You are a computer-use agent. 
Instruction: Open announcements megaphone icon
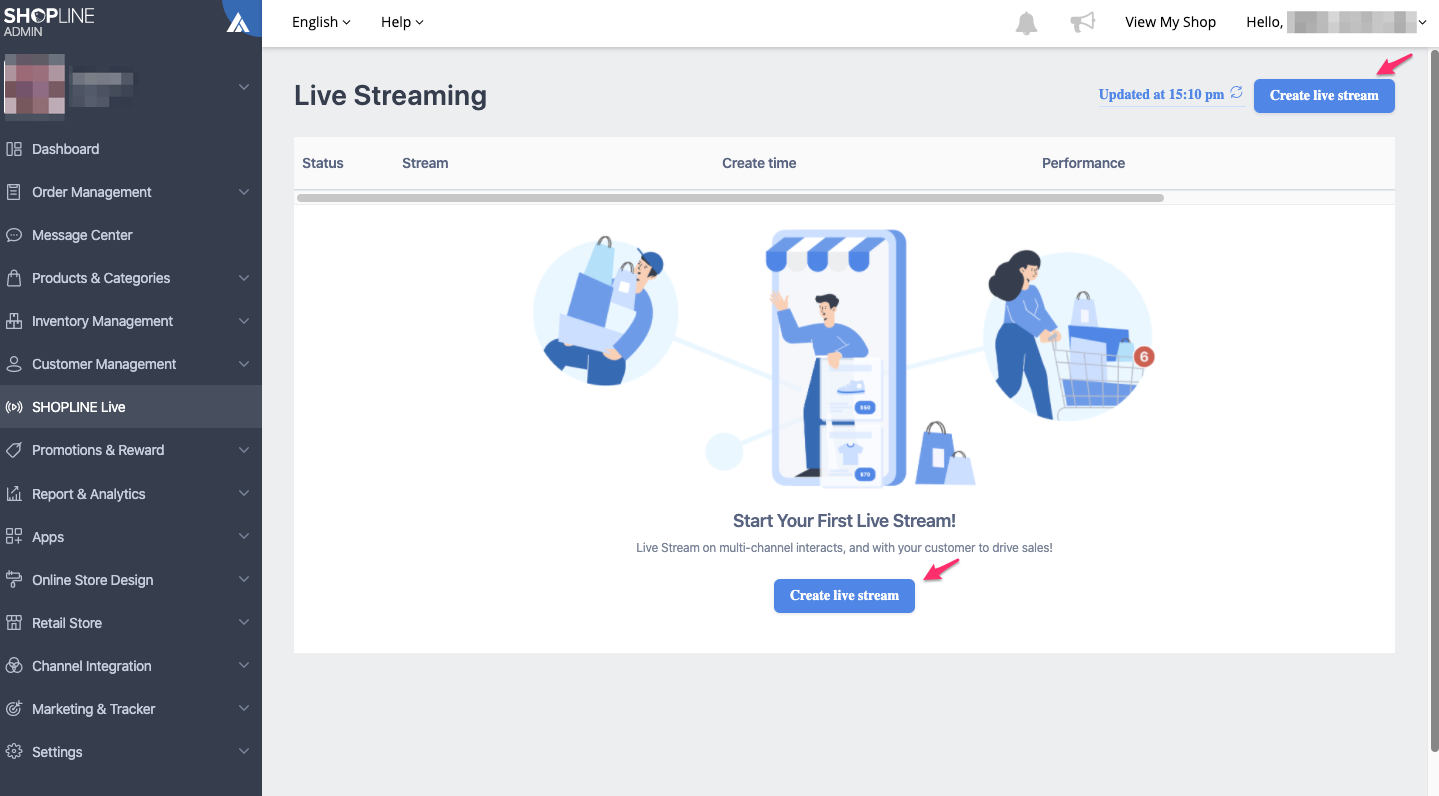pyautogui.click(x=1082, y=22)
